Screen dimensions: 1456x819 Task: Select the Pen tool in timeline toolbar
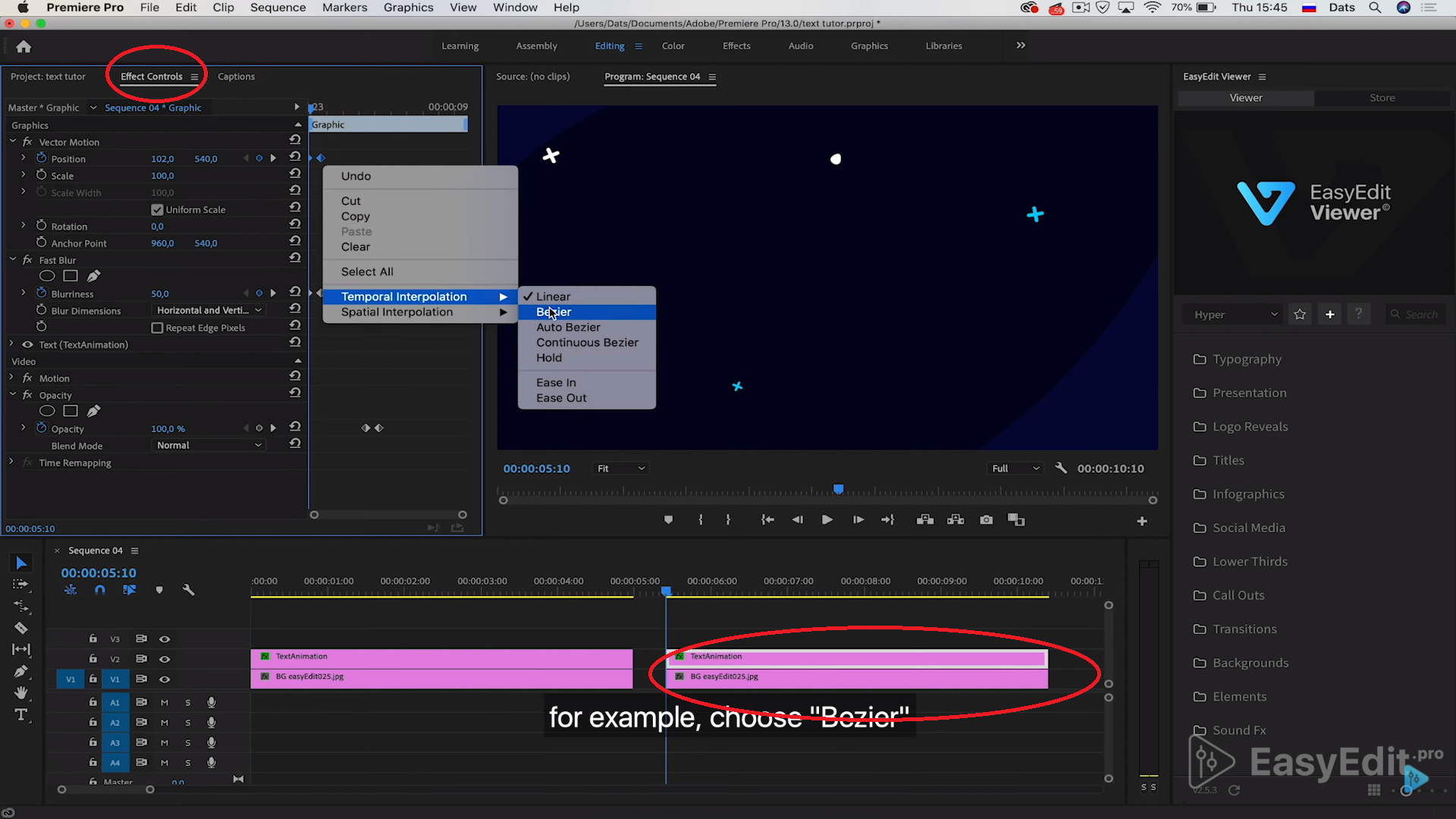pyautogui.click(x=21, y=671)
